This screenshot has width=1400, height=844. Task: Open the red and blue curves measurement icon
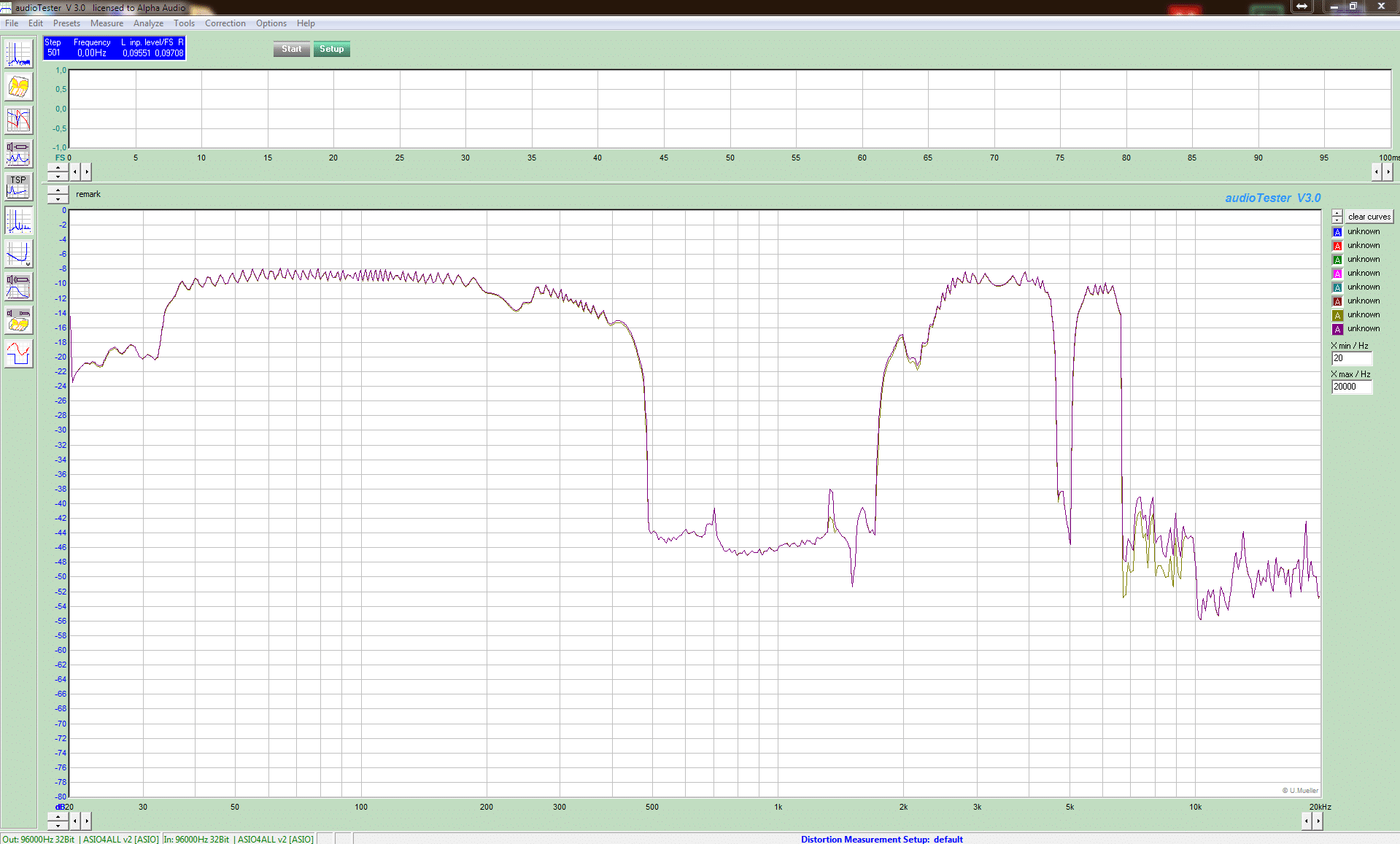point(18,120)
